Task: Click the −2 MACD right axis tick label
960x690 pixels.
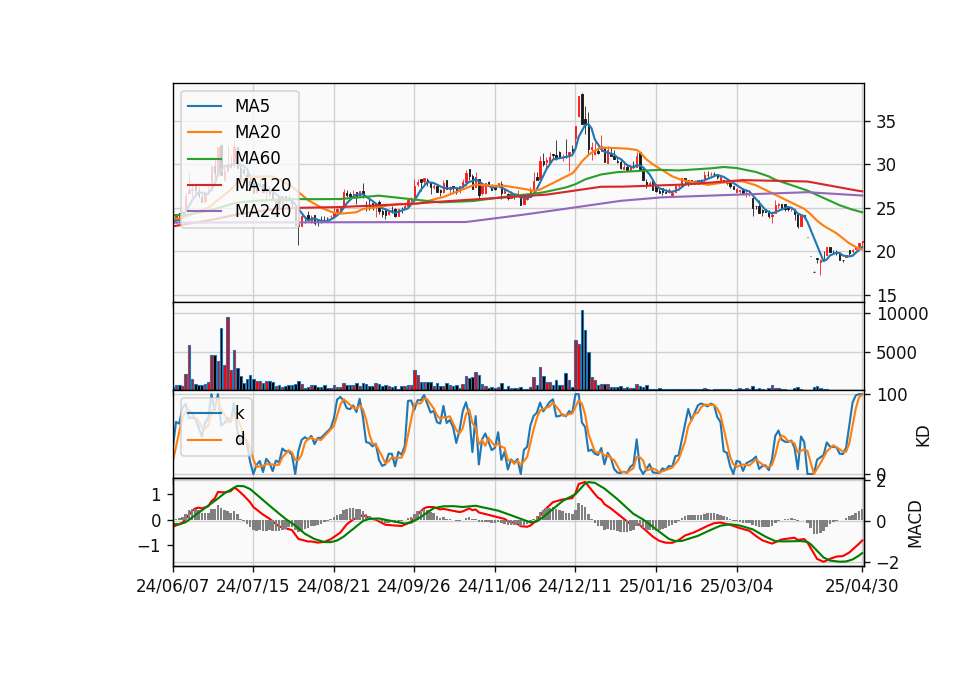Action: pyautogui.click(x=886, y=563)
